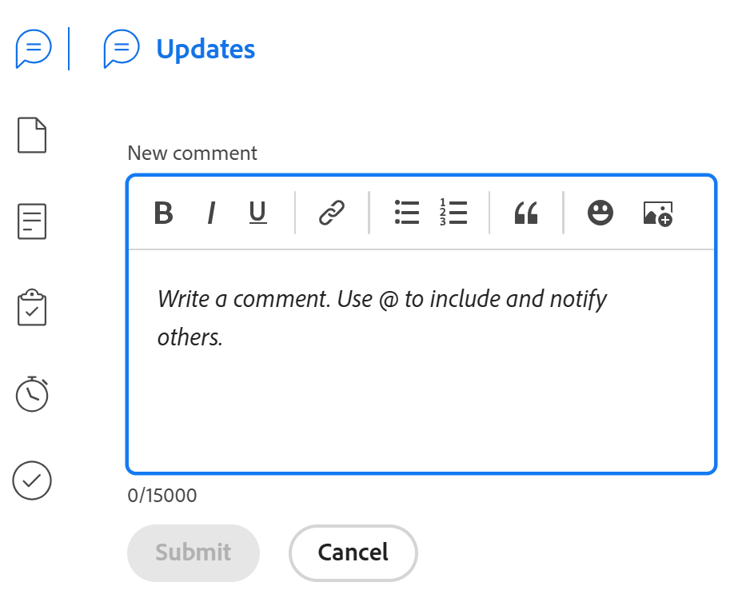Insert a hyperlink with the link icon
The width and height of the screenshot is (750, 602).
331,213
